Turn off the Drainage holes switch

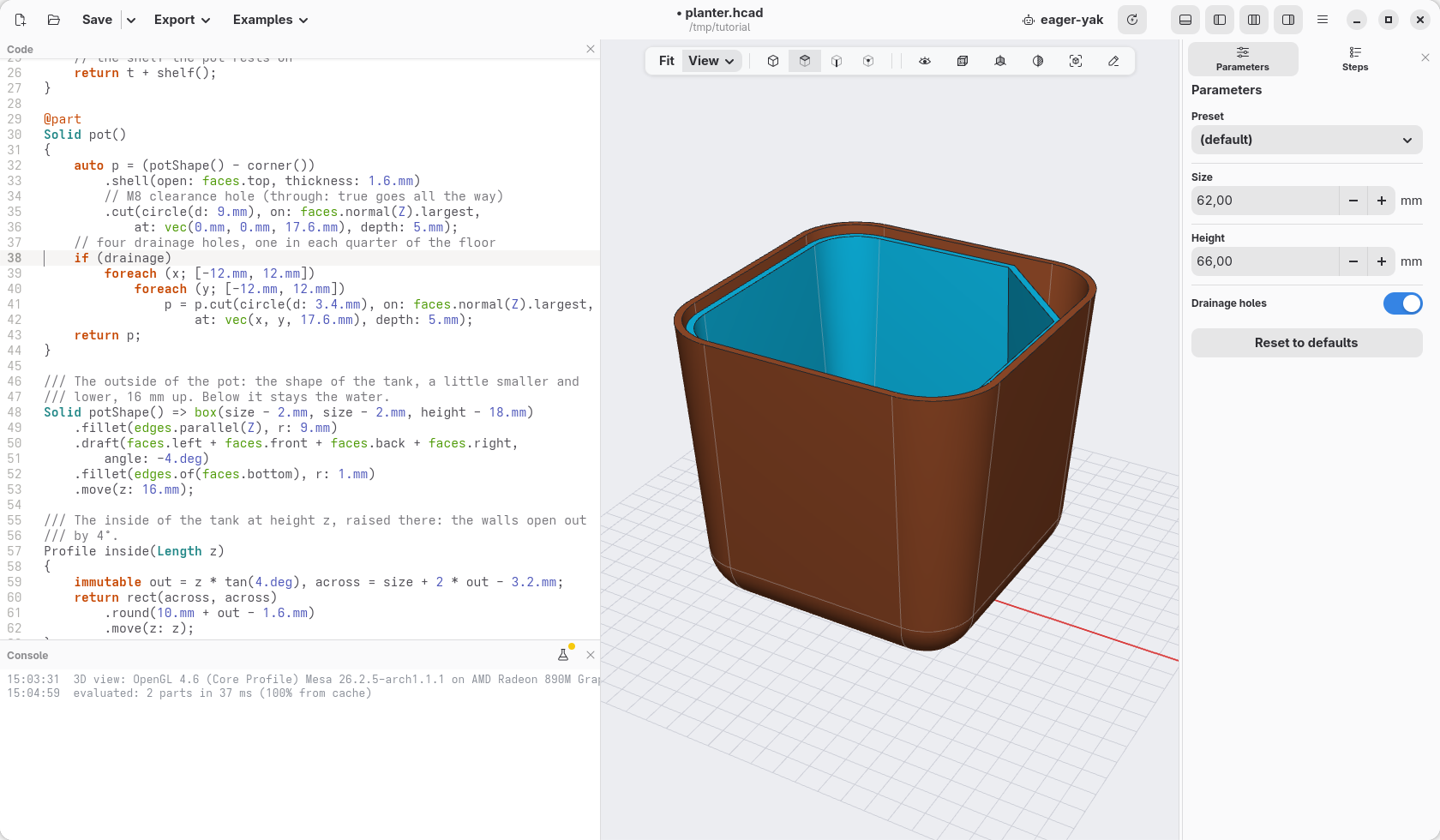tap(1403, 303)
